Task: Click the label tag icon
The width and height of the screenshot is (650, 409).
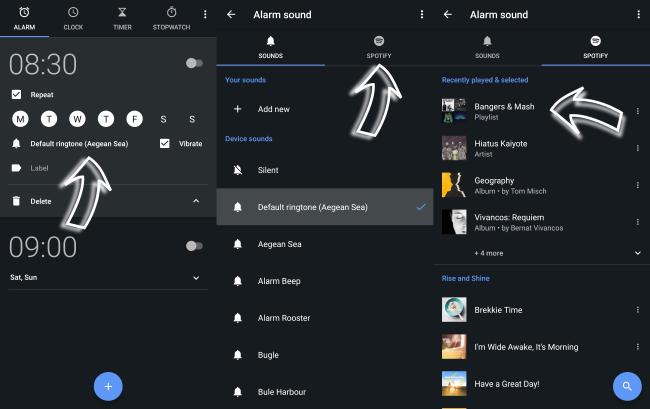Action: coord(16,168)
